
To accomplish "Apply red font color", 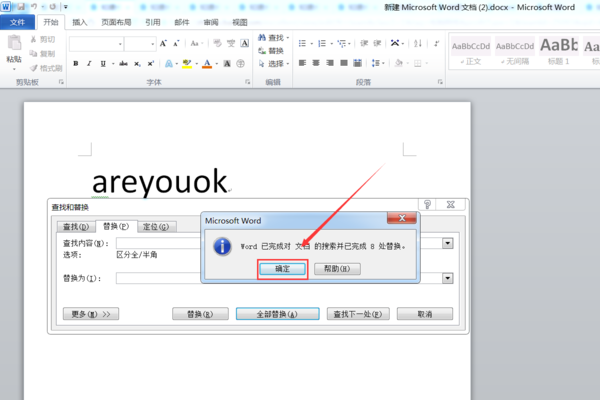I will tap(207, 64).
